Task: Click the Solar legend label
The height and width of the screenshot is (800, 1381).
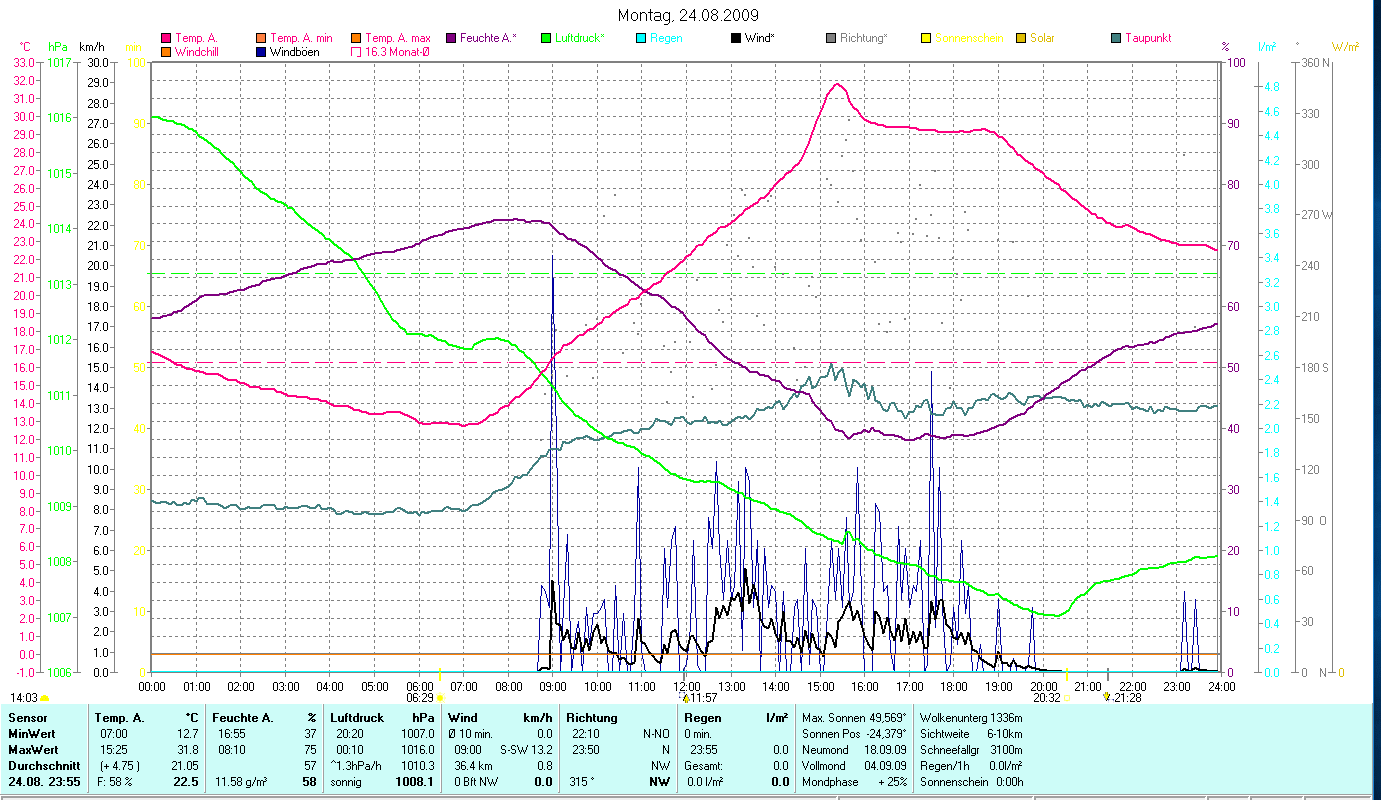Action: tap(1041, 38)
